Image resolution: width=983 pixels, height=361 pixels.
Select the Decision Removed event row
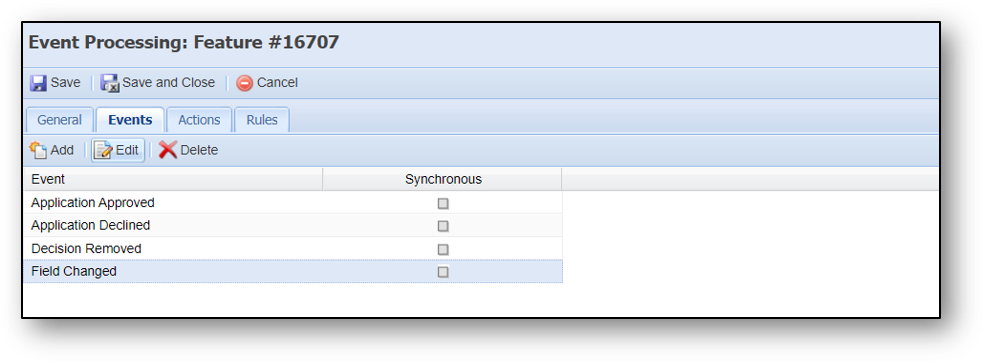[x=293, y=249]
